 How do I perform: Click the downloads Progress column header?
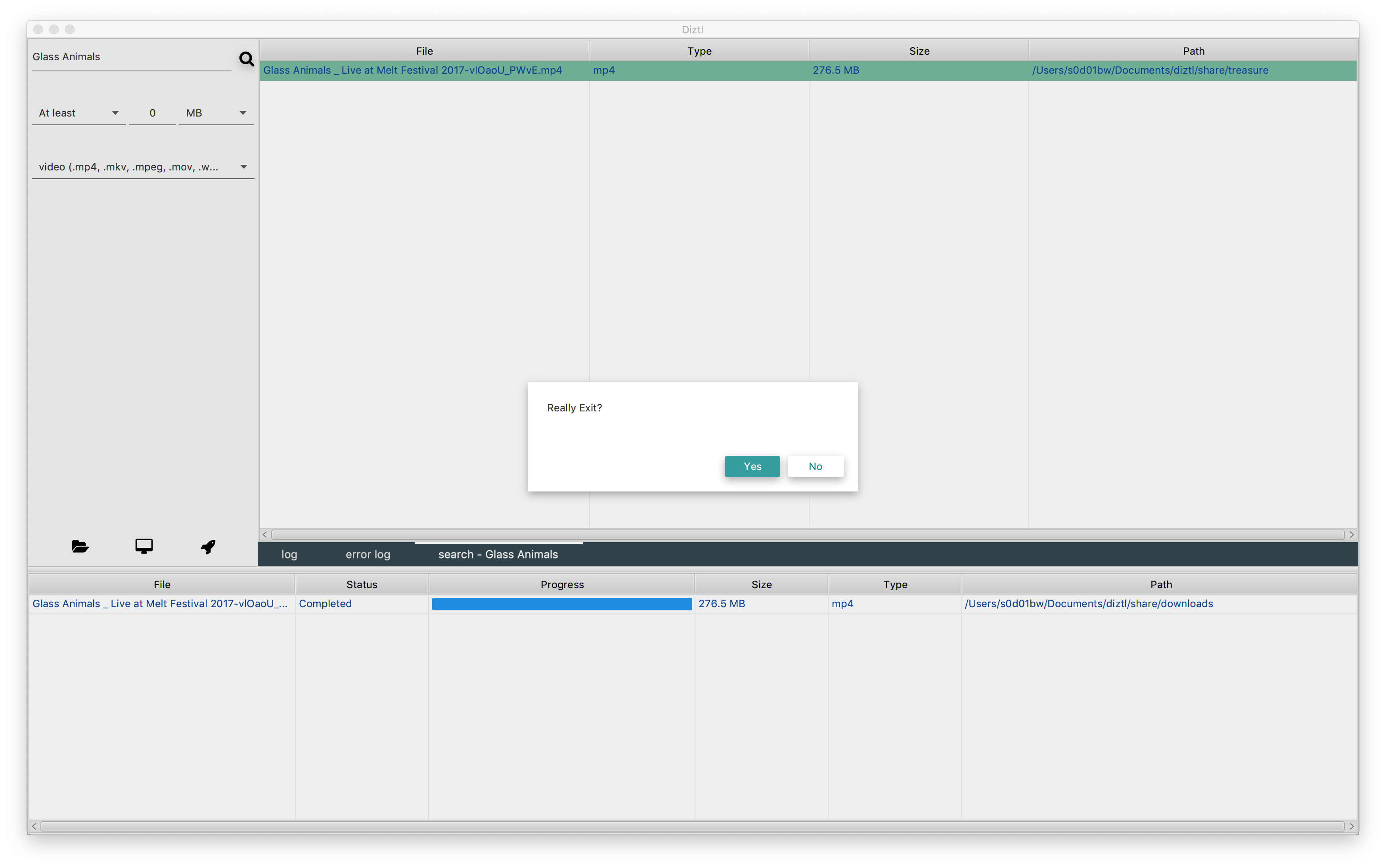click(561, 584)
